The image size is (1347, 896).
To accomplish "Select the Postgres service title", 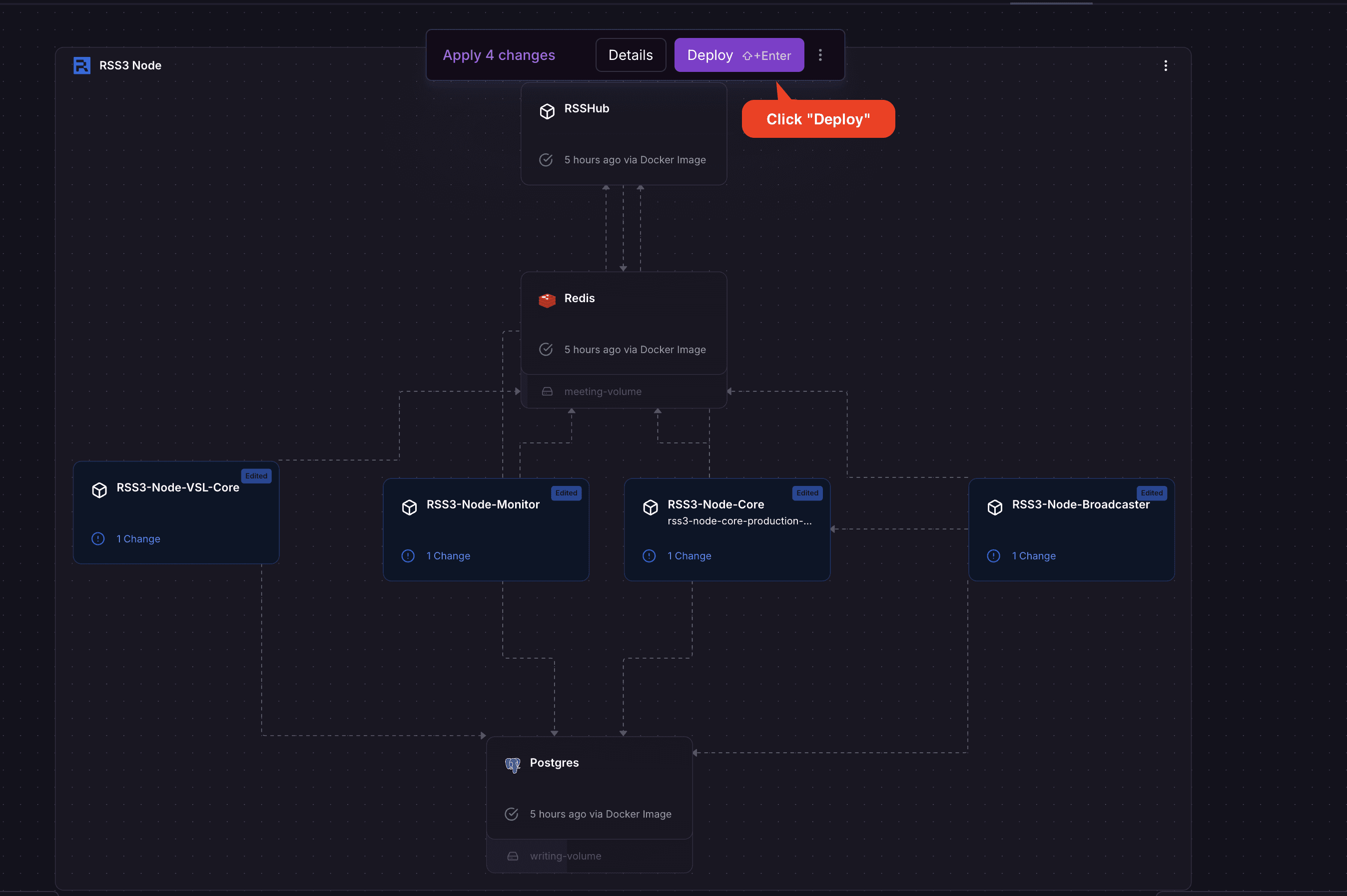I will point(555,763).
